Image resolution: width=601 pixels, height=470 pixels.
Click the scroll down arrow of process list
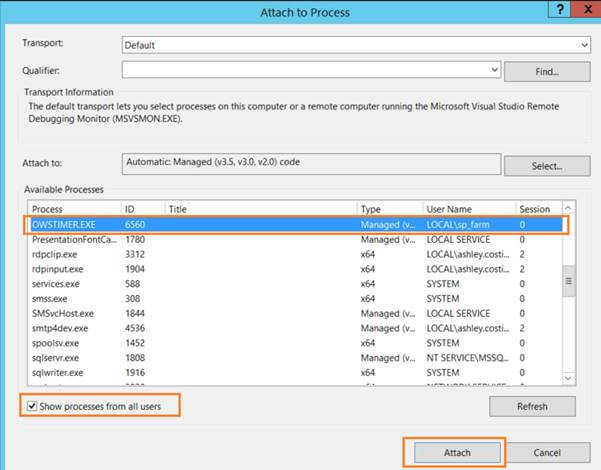pyautogui.click(x=568, y=378)
